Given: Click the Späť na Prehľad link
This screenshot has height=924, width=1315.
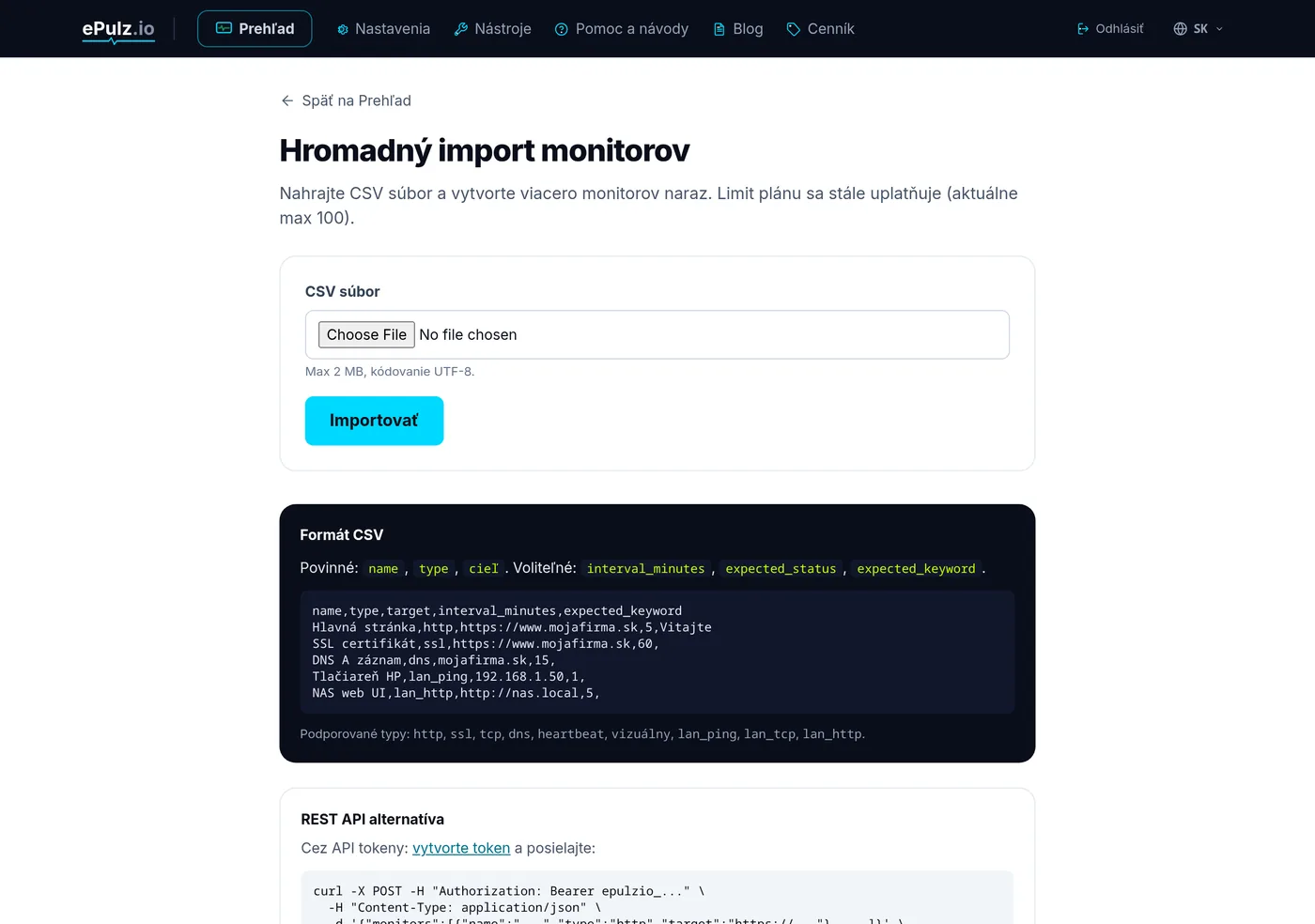Looking at the screenshot, I should pos(346,100).
